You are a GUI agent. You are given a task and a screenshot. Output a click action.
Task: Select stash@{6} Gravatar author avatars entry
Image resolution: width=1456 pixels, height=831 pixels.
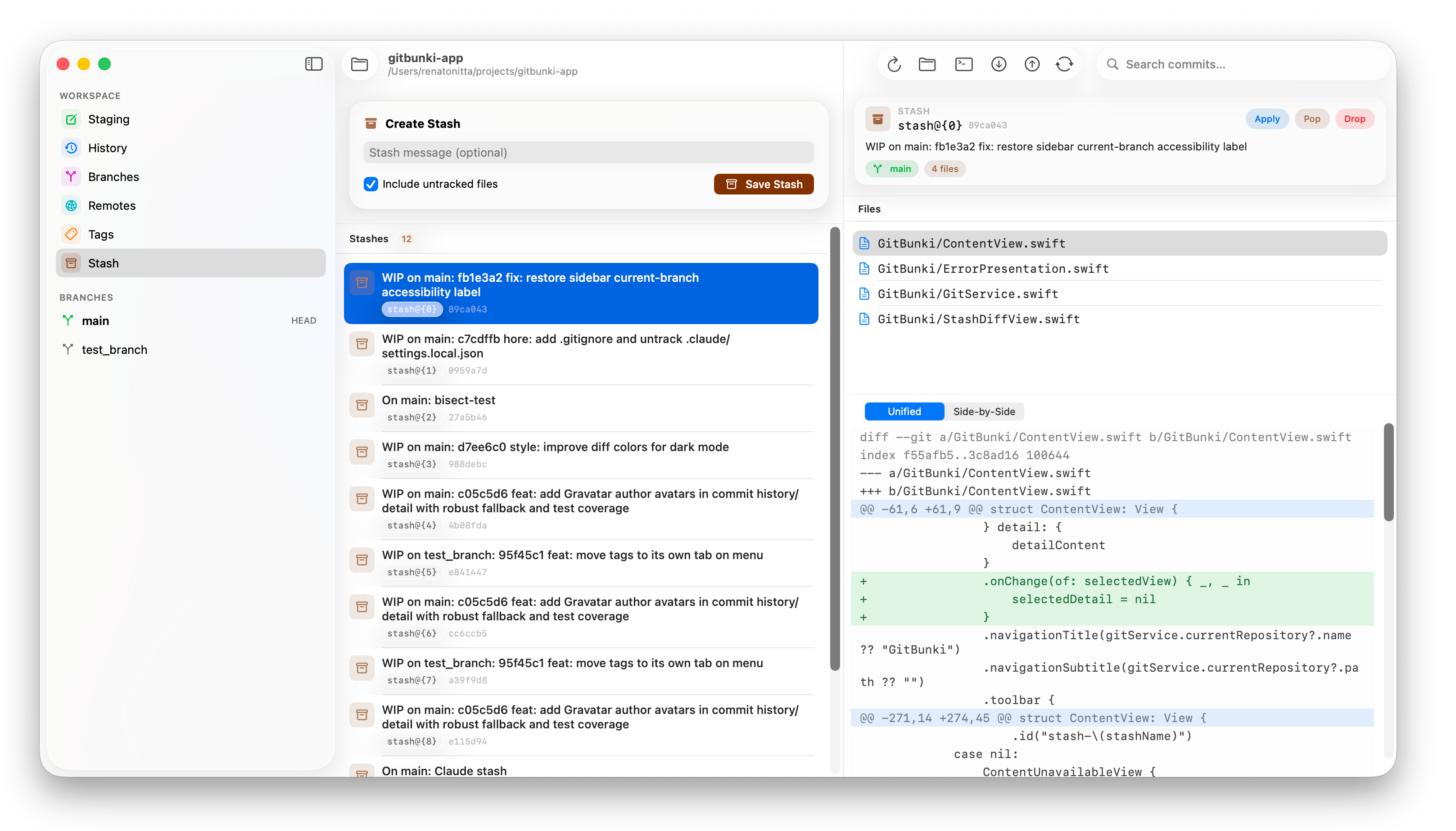coord(580,617)
